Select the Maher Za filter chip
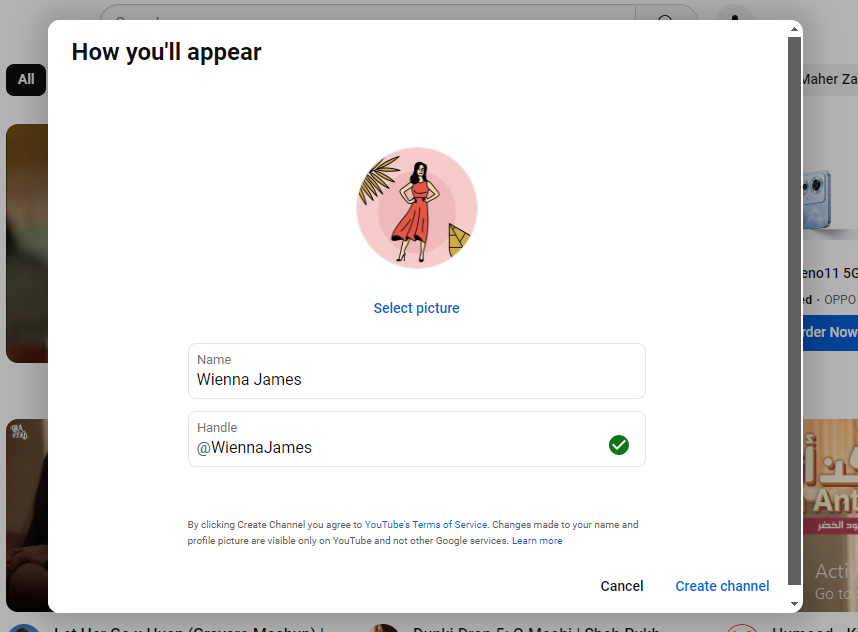Image resolution: width=858 pixels, height=632 pixels. coord(829,80)
